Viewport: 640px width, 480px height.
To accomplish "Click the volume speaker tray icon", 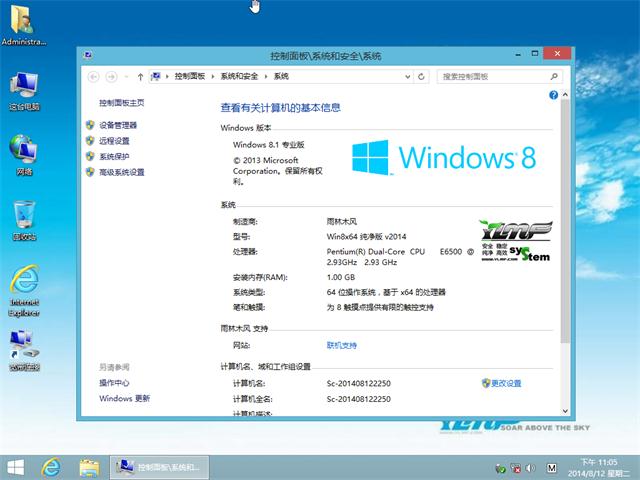I will 532,467.
